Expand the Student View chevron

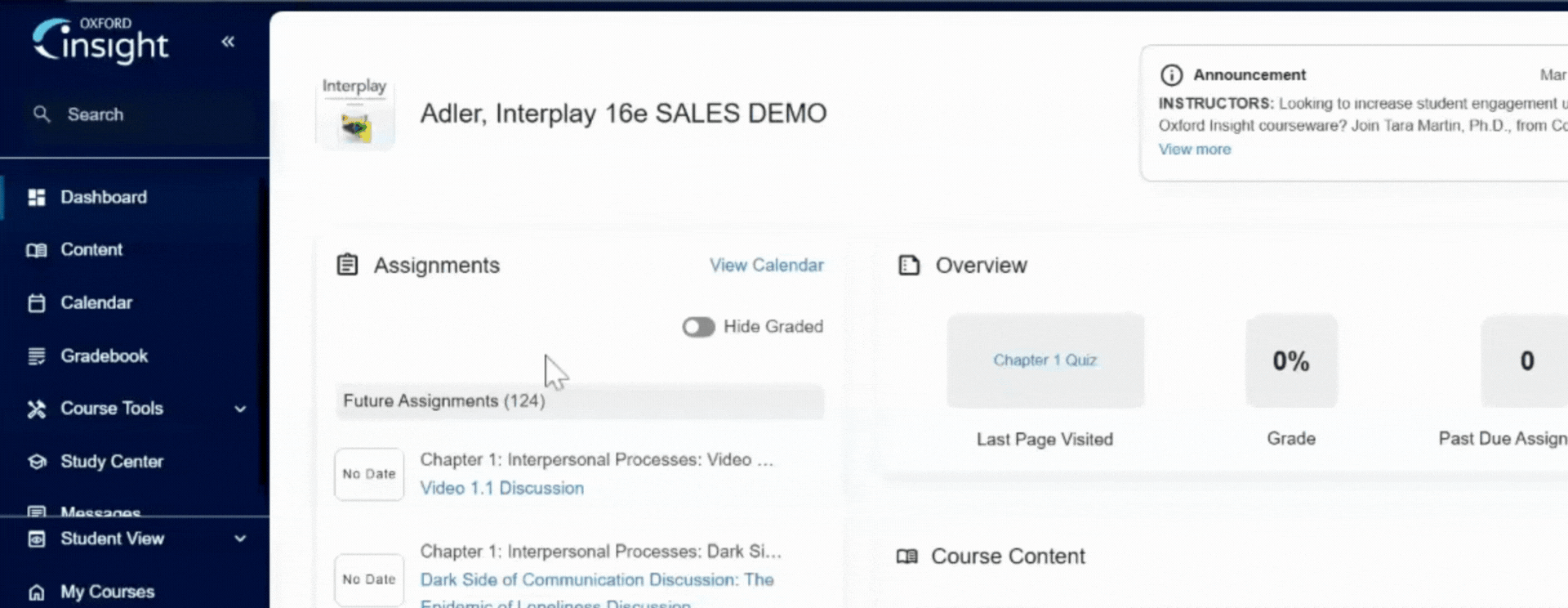(240, 539)
